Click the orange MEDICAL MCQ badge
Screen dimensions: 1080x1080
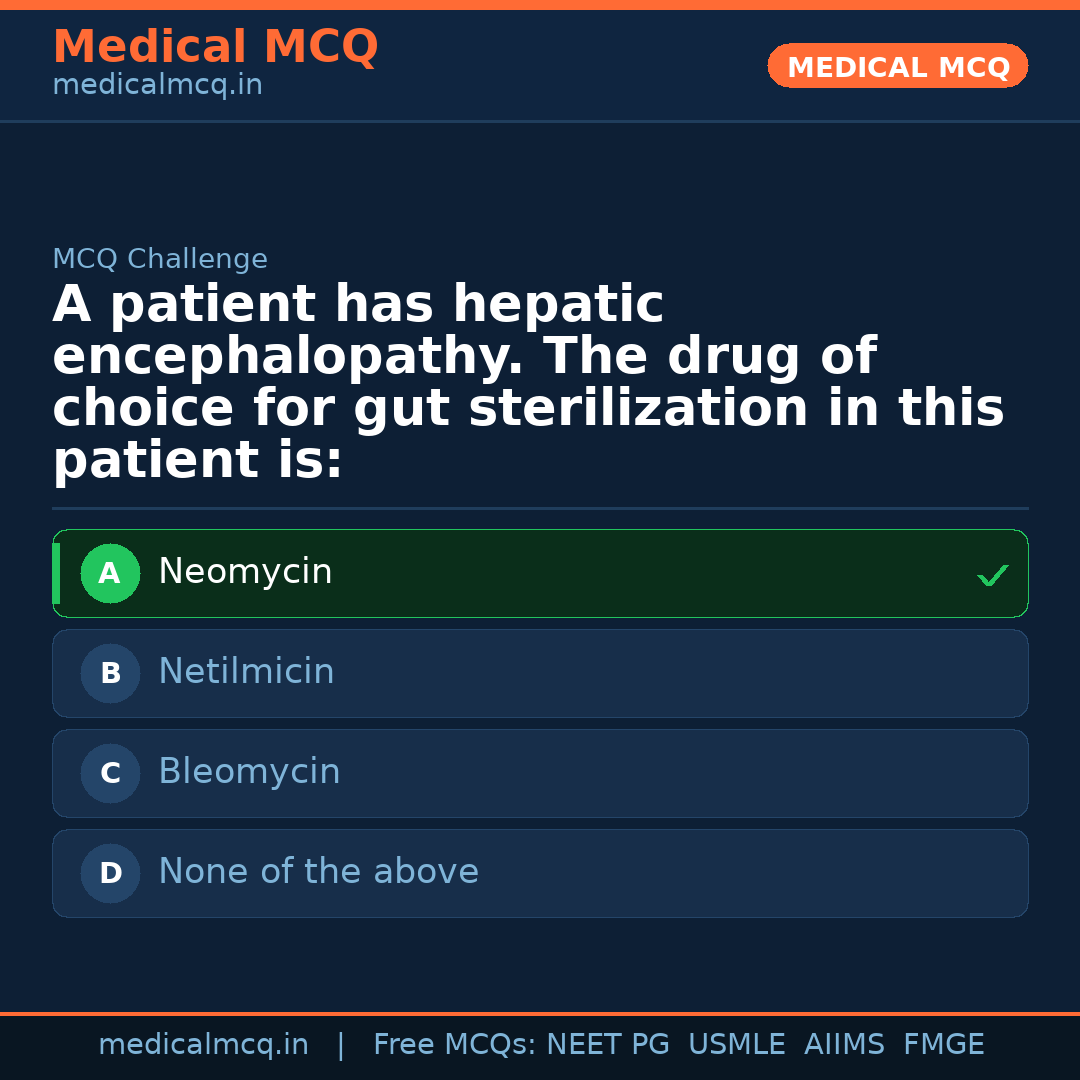point(897,67)
